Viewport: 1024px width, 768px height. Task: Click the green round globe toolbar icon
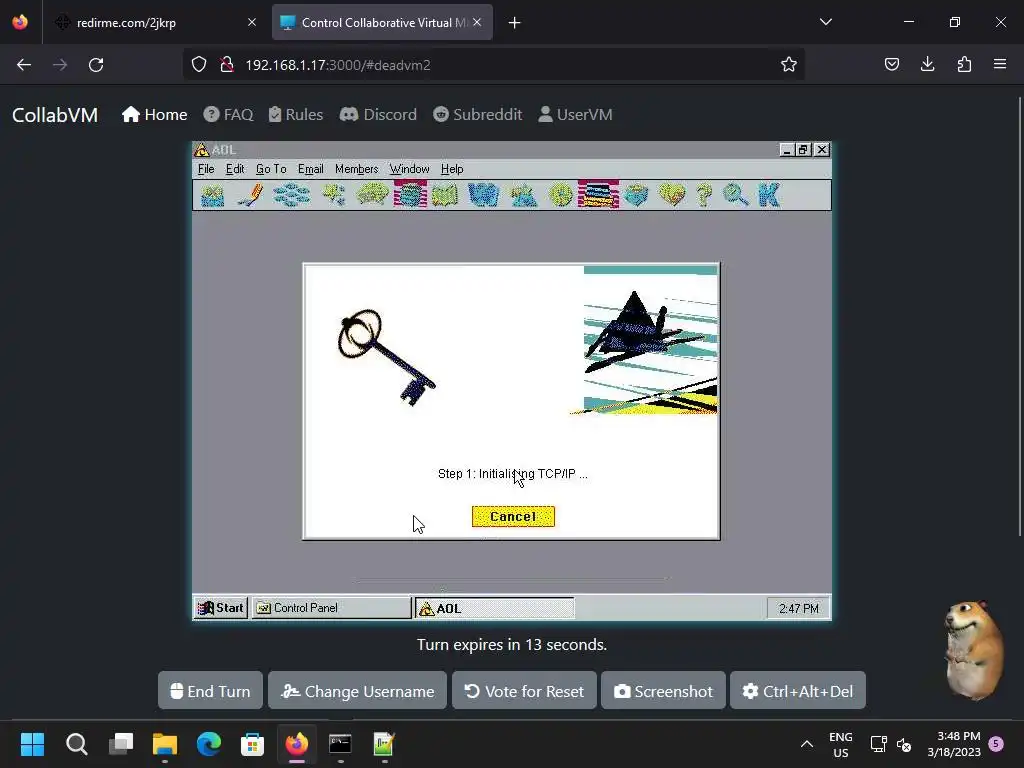[560, 195]
